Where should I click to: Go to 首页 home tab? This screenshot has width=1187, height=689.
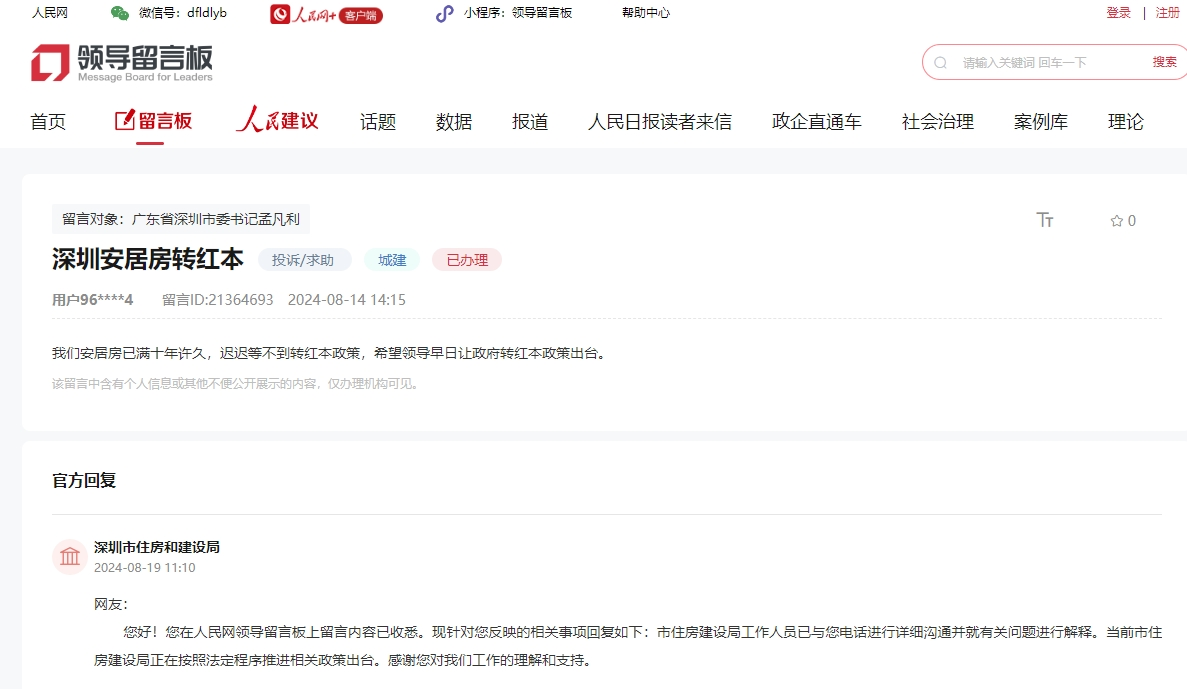tap(48, 122)
